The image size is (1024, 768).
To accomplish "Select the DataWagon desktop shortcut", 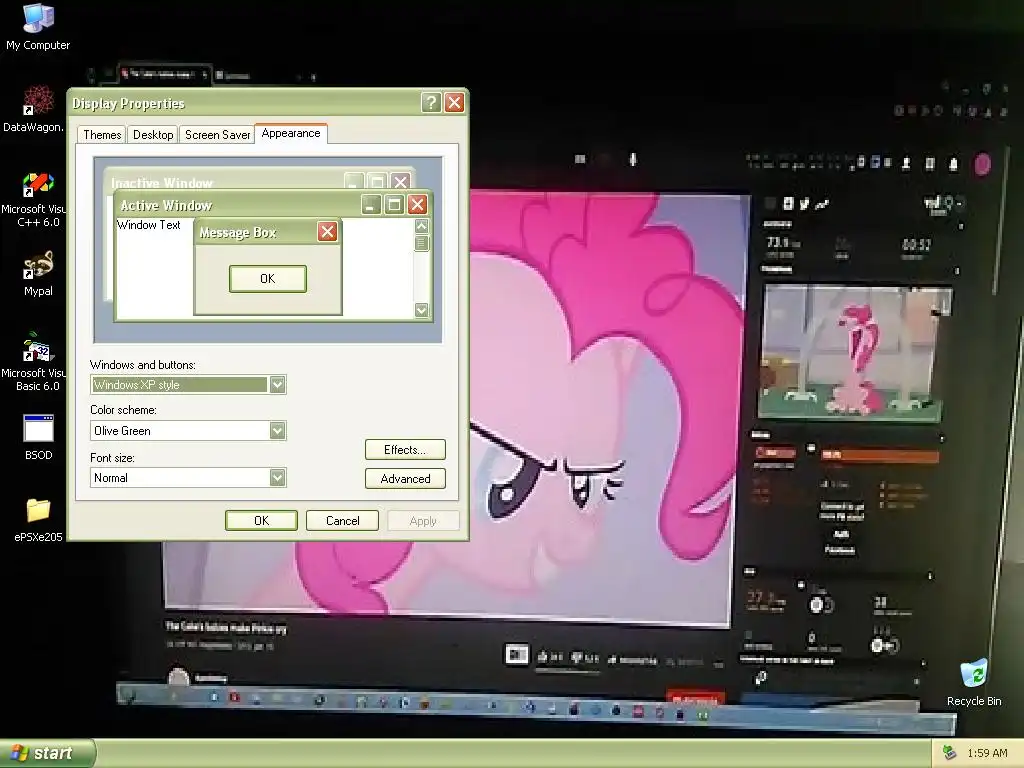I will (33, 108).
